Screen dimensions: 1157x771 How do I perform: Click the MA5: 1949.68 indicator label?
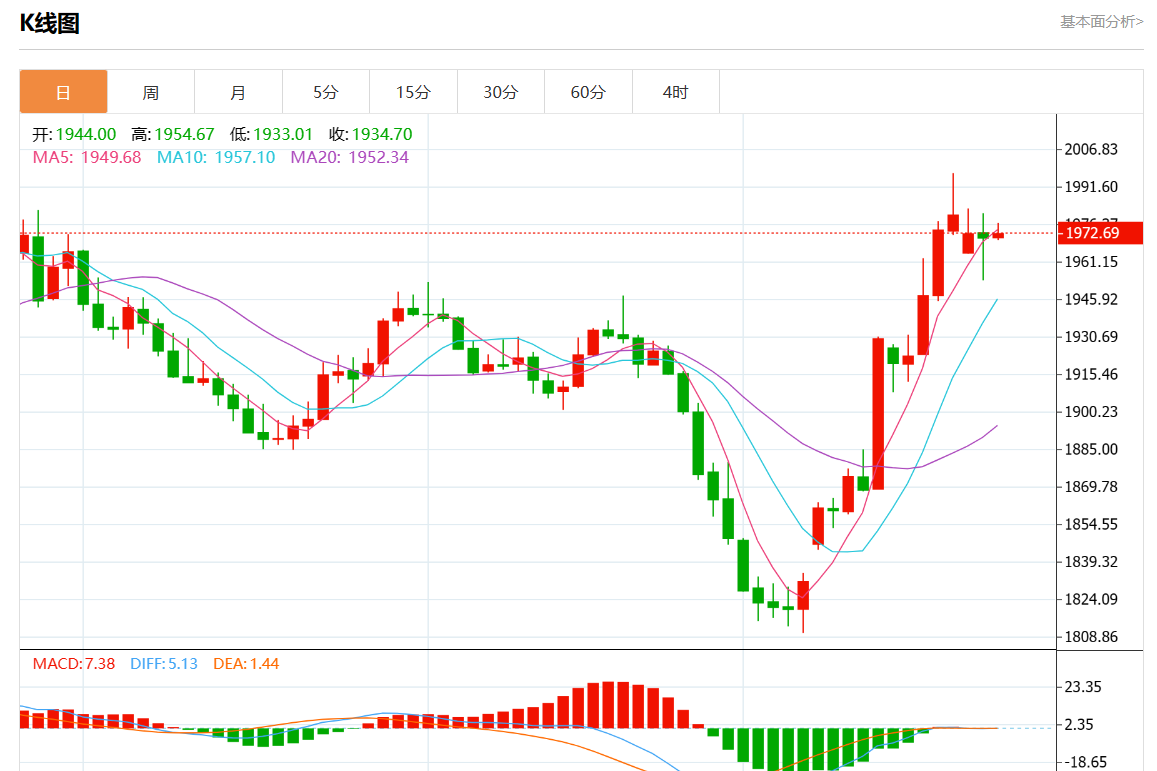point(87,157)
